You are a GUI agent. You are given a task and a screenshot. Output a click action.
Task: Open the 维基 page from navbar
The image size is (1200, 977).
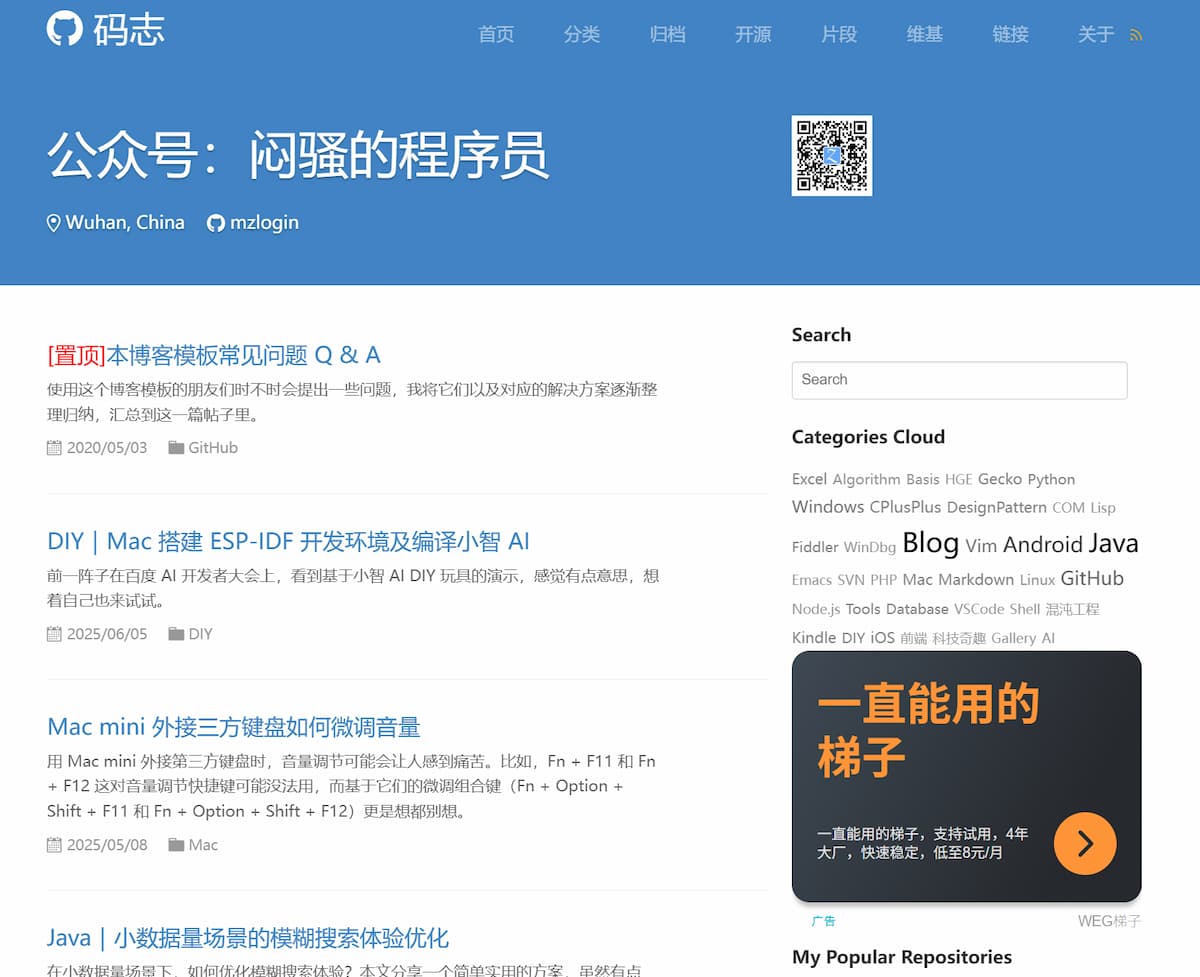point(924,34)
